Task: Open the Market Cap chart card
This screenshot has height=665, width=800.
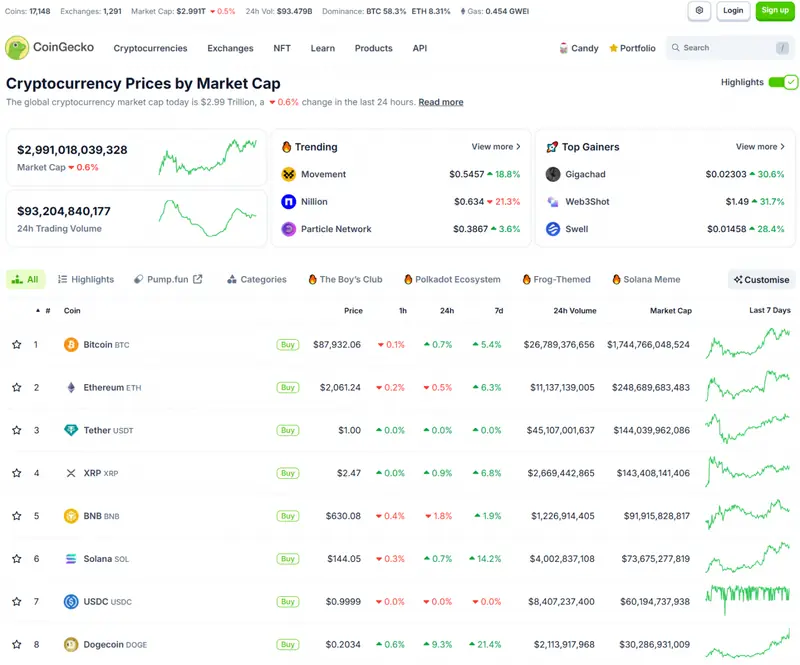Action: [x=136, y=158]
